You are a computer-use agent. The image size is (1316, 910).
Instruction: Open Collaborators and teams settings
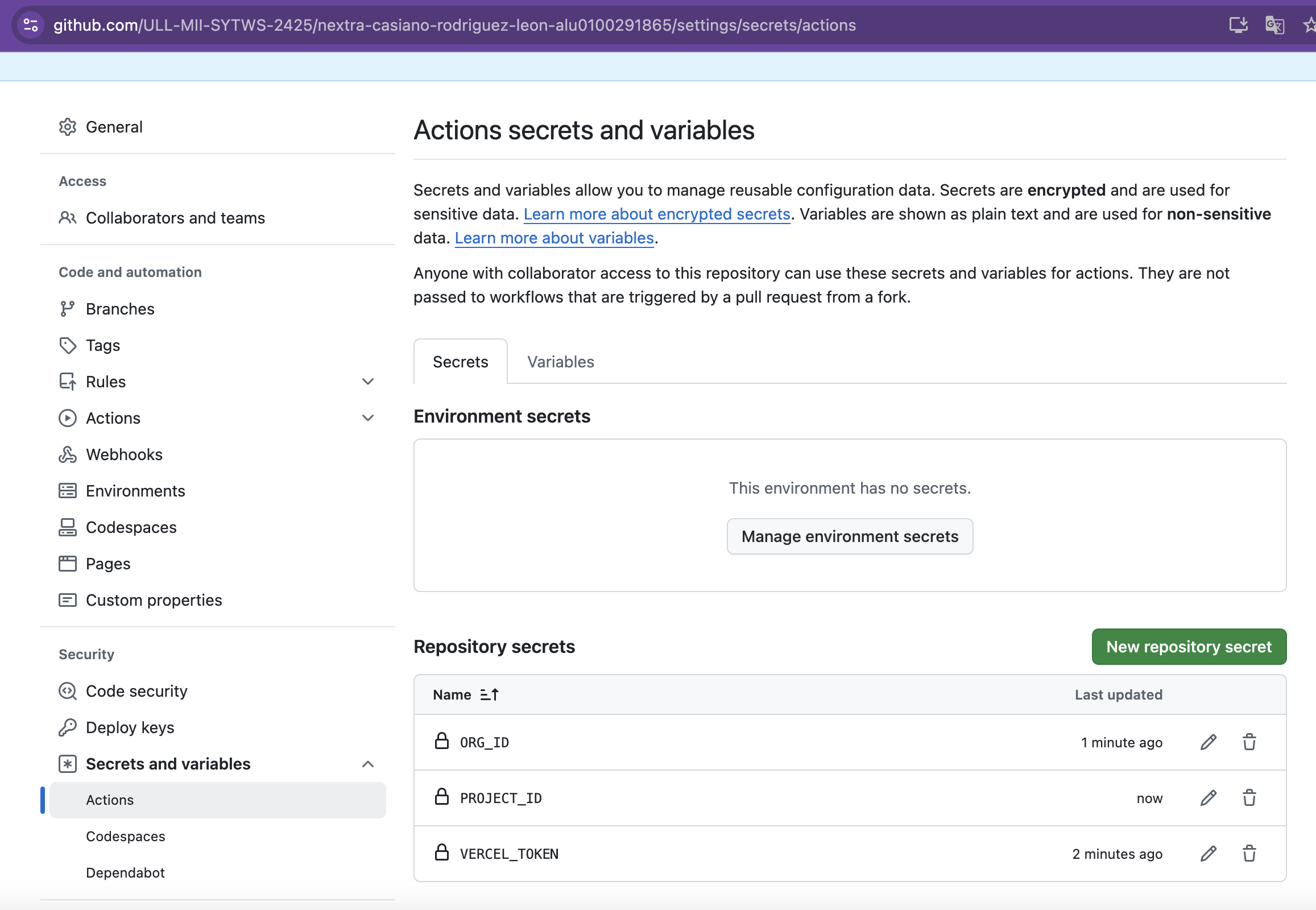218,218
